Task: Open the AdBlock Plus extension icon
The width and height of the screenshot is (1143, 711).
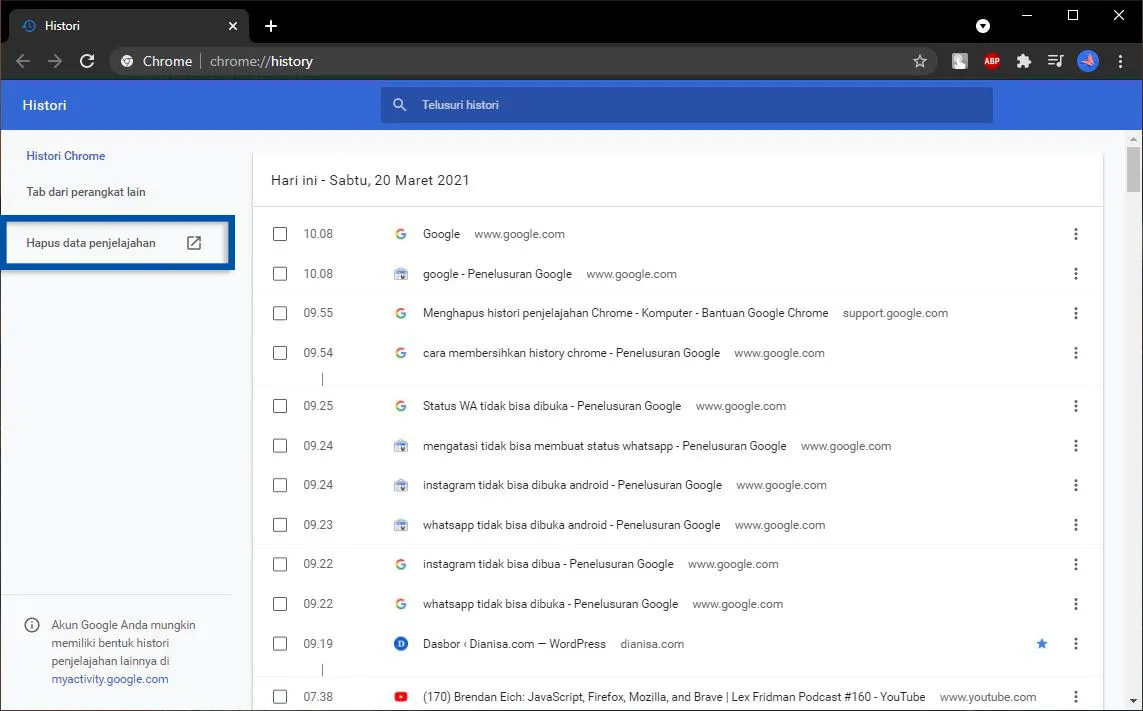Action: (x=991, y=61)
